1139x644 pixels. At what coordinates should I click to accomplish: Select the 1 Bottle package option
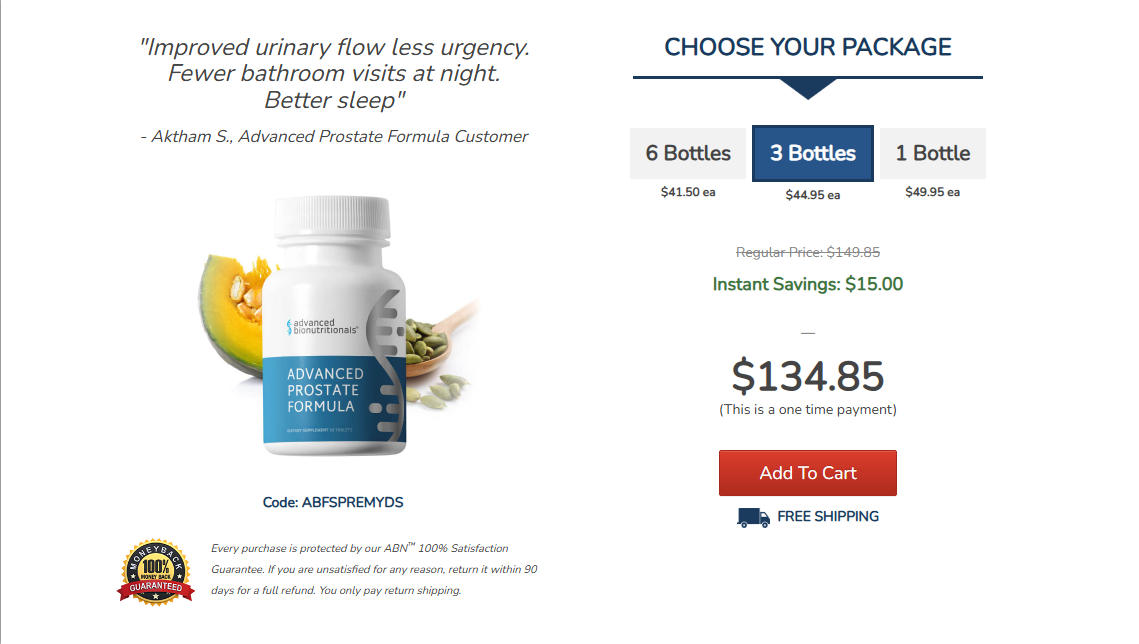click(931, 152)
